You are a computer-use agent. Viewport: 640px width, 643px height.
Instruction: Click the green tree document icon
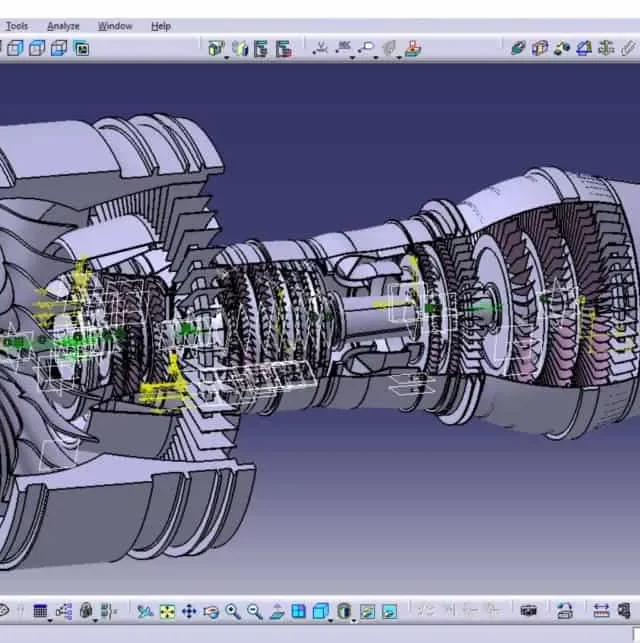[x=261, y=48]
